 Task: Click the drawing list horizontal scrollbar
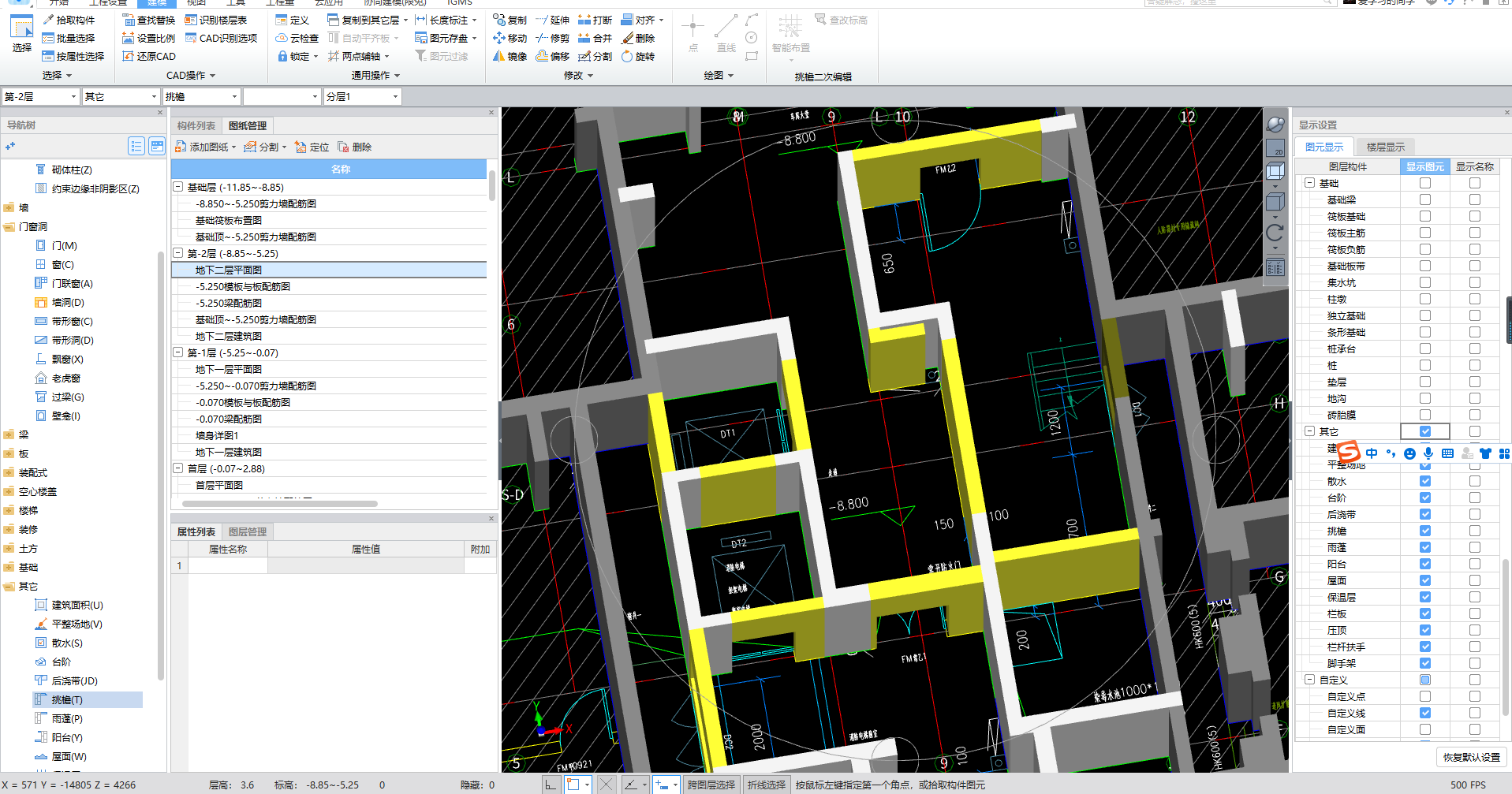tap(280, 503)
